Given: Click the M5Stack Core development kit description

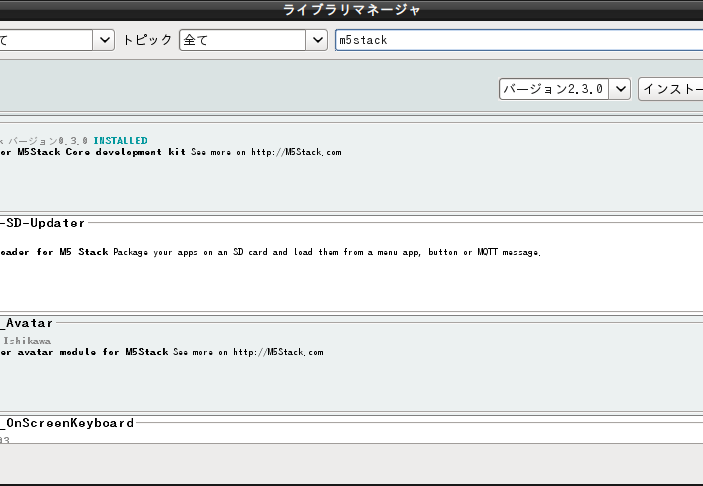Looking at the screenshot, I should tap(170, 152).
